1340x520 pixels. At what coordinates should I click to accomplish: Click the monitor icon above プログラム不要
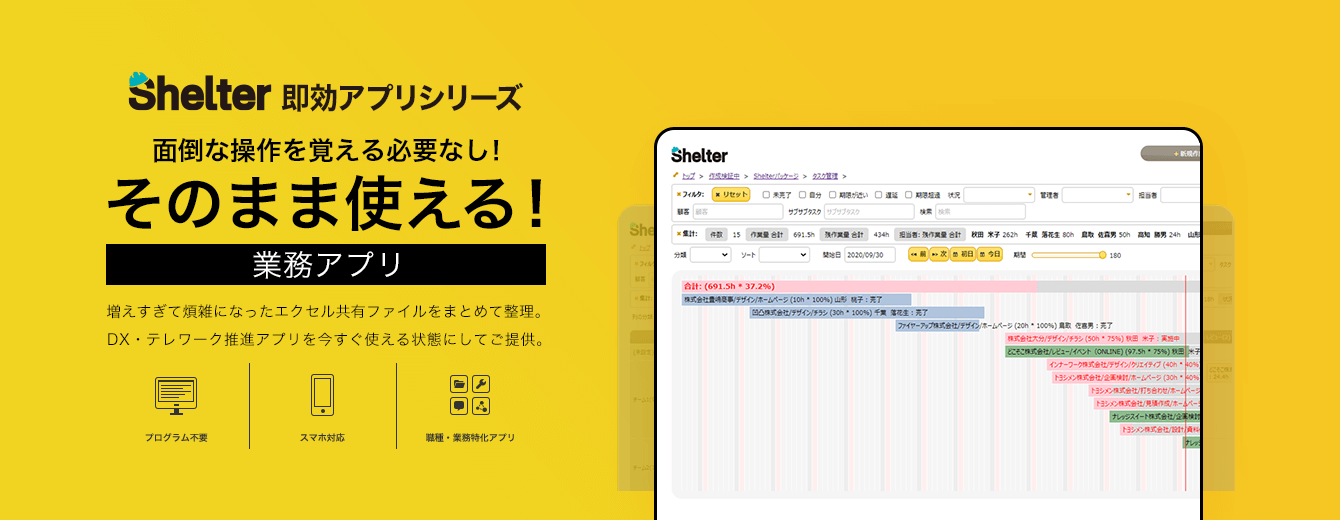click(176, 396)
